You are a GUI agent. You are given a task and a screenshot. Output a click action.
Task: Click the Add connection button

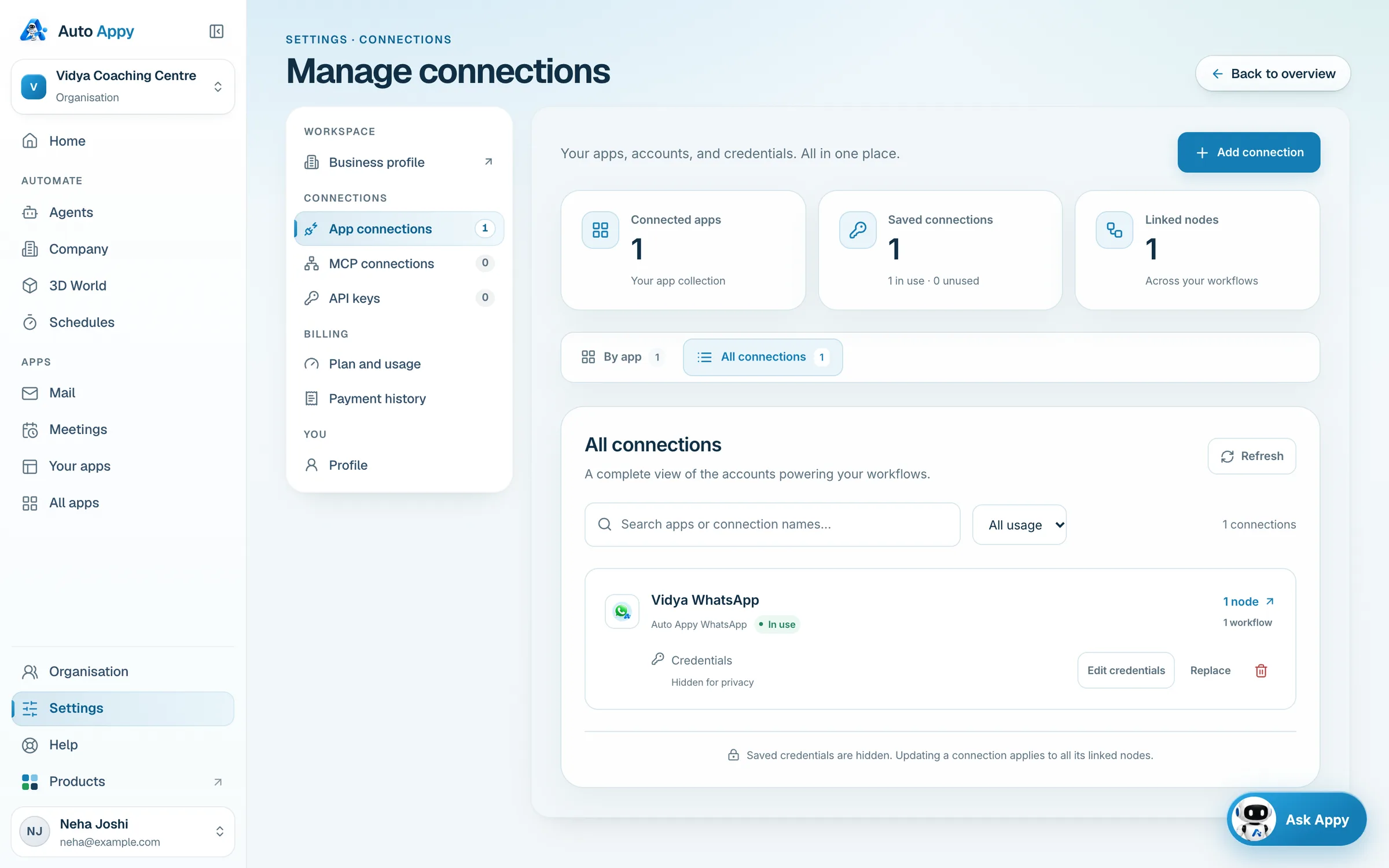tap(1249, 153)
